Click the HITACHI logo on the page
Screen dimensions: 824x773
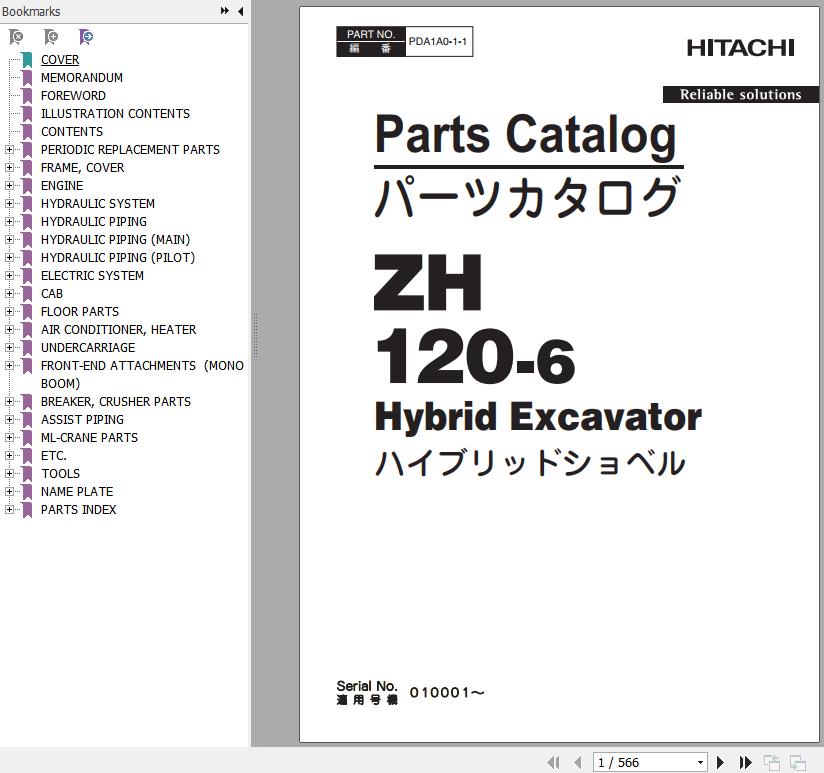click(x=740, y=48)
